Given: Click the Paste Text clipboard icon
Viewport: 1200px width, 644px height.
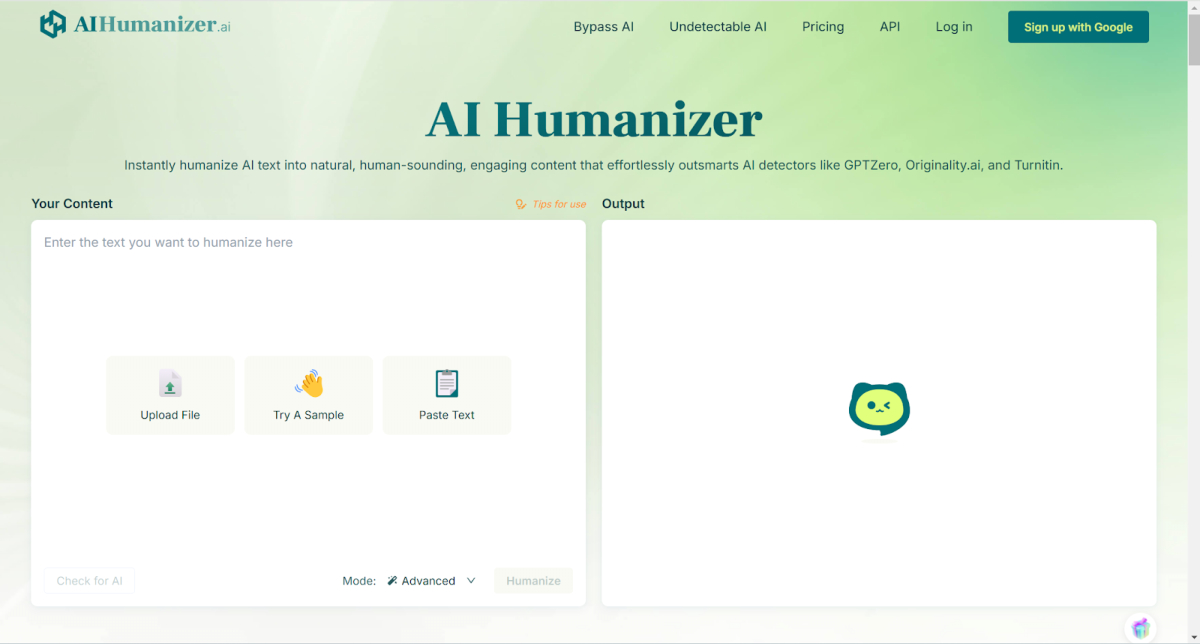Looking at the screenshot, I should [x=446, y=384].
